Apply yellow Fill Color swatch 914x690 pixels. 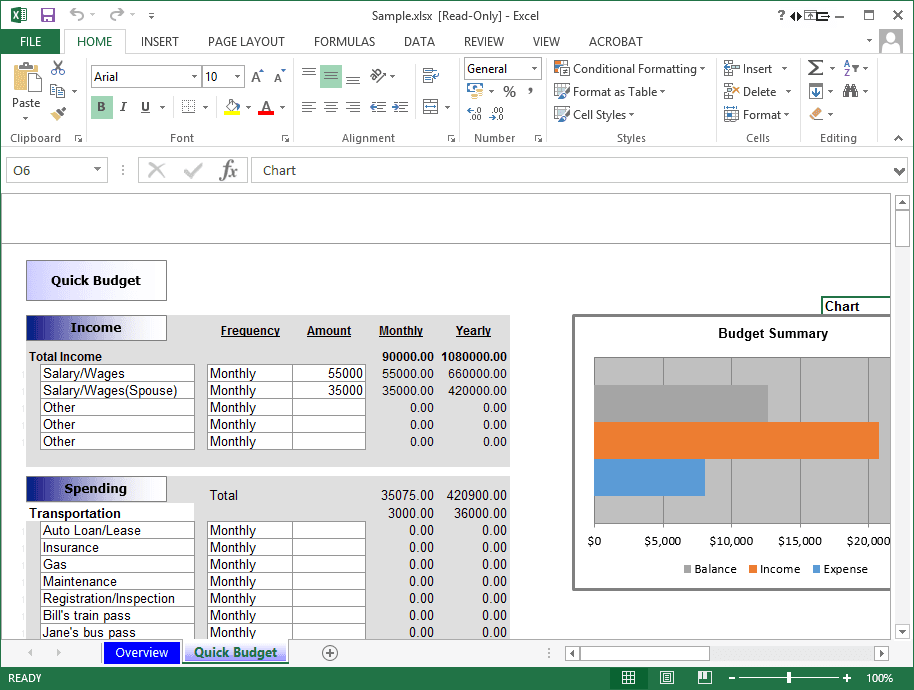[232, 107]
